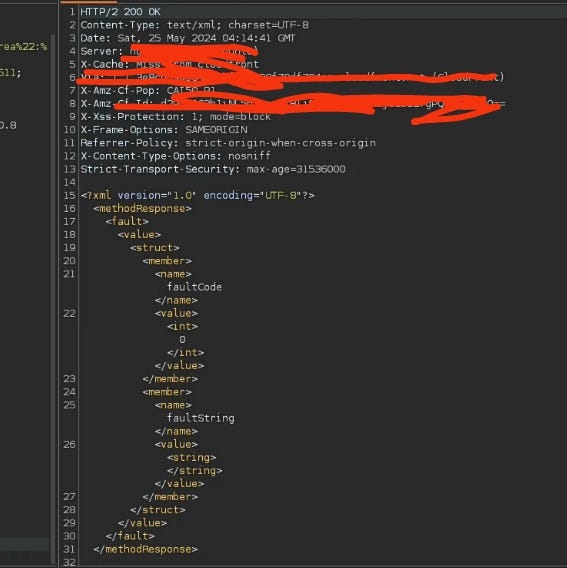Select the mode=block value

[x=240, y=117]
